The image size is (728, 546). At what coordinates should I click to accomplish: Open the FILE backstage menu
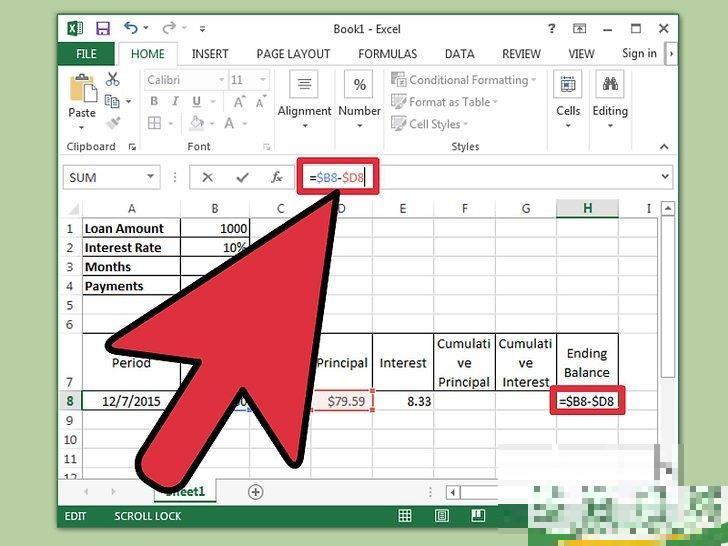coord(86,54)
